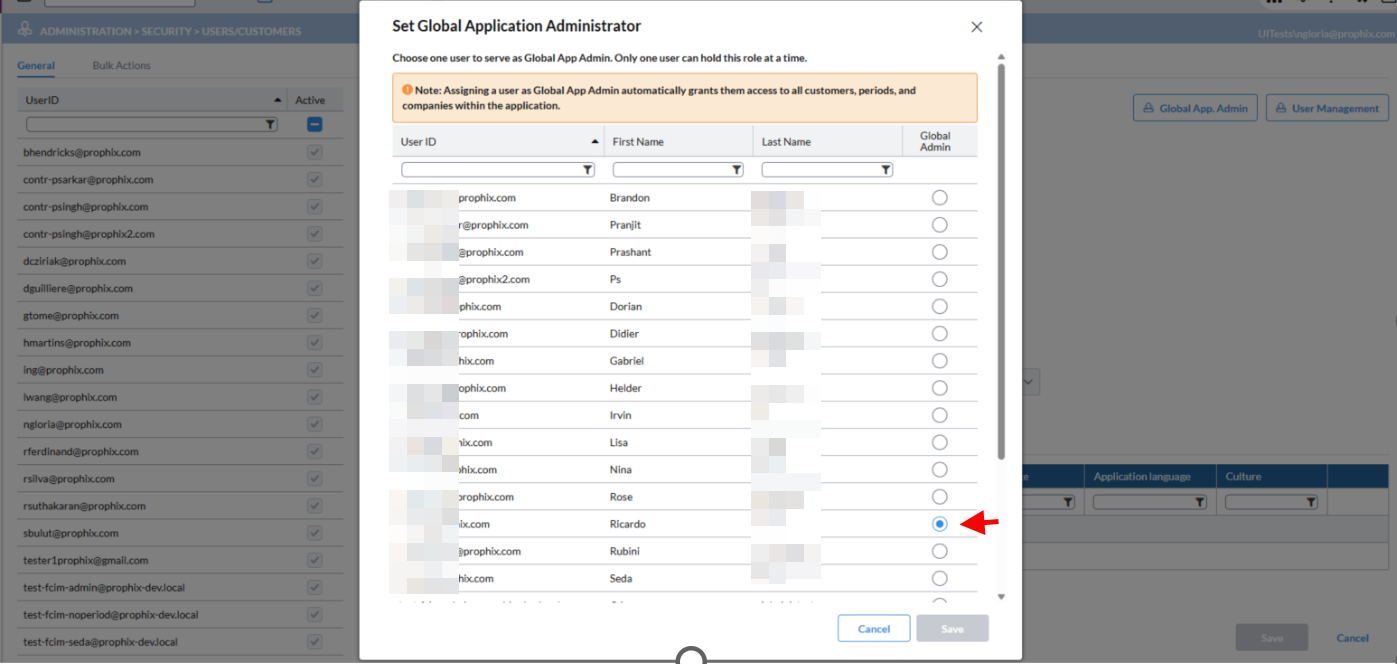Screen dimensions: 1397x664
Task: Click the User ID column filter icon
Action: (588, 170)
